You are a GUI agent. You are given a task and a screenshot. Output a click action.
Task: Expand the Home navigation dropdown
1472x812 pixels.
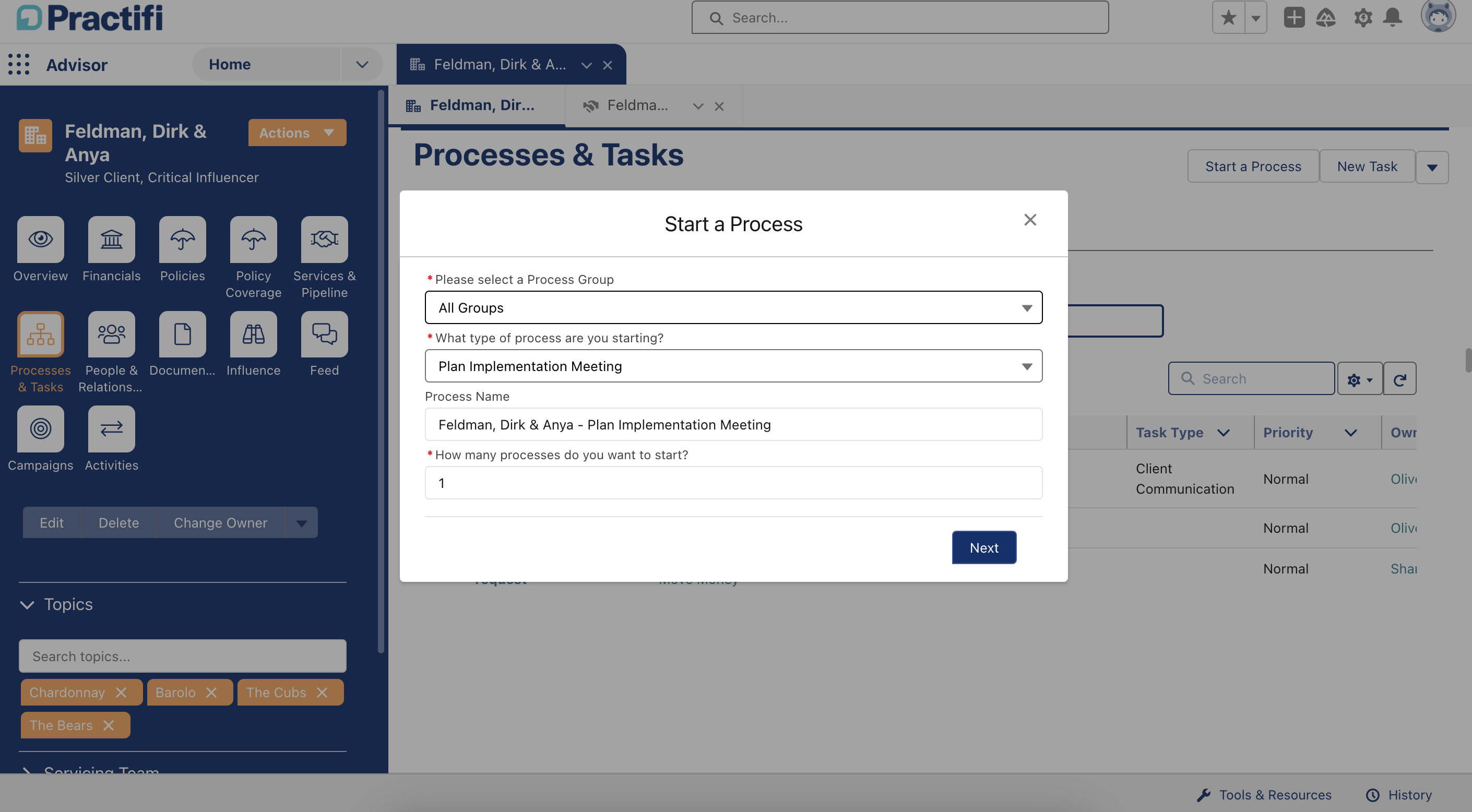[x=362, y=64]
